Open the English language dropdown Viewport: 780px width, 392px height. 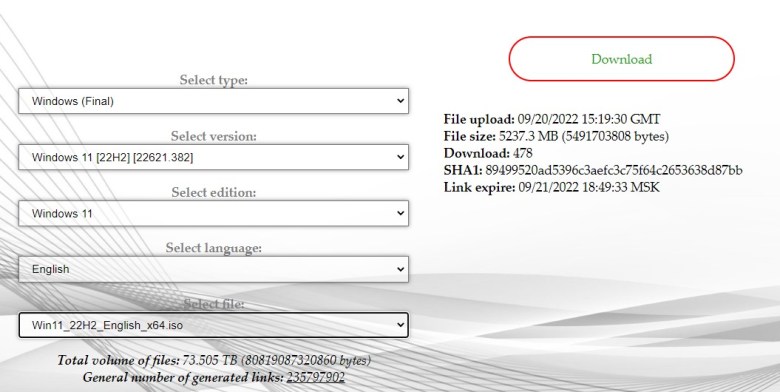pyautogui.click(x=213, y=269)
